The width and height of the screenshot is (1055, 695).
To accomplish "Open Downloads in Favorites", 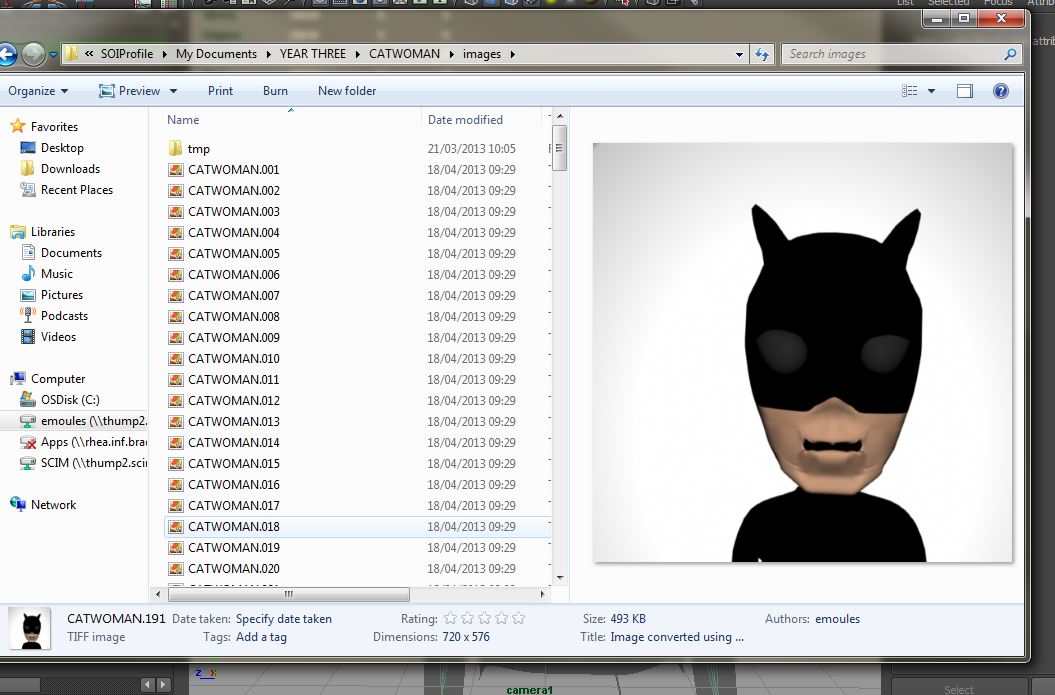I will [x=70, y=169].
